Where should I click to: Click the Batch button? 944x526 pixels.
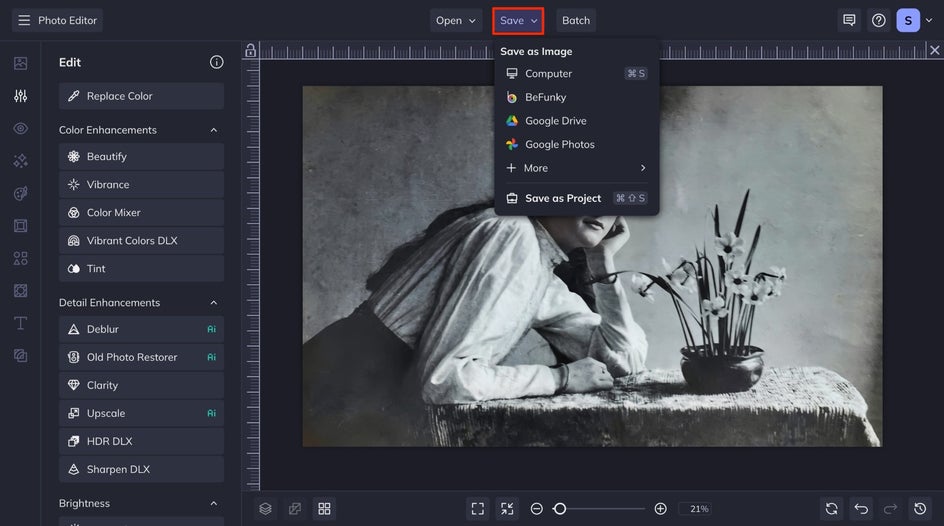(x=576, y=20)
